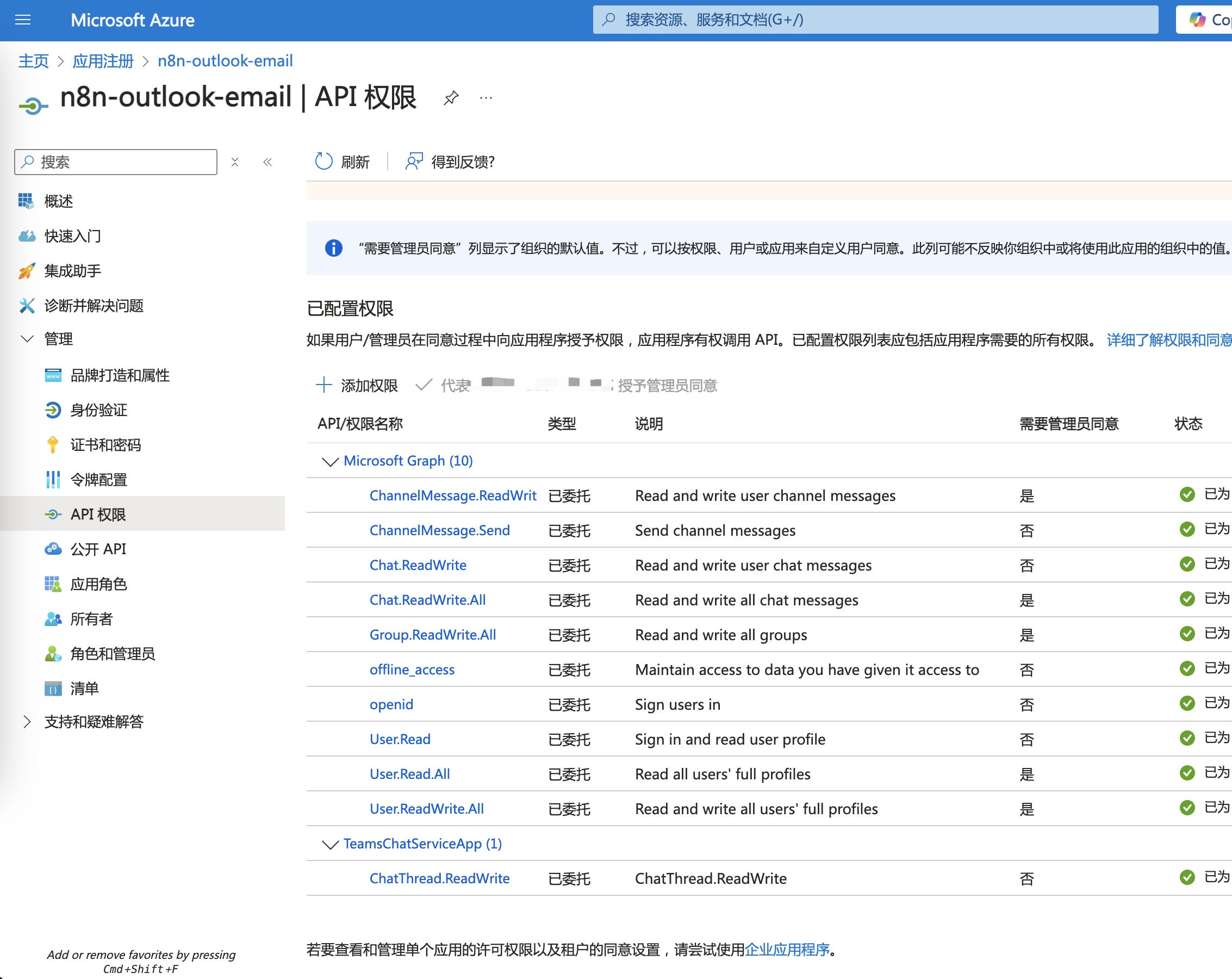Viewport: 1232px width, 979px height.
Task: Click the application icon beside the page title
Action: 33,105
